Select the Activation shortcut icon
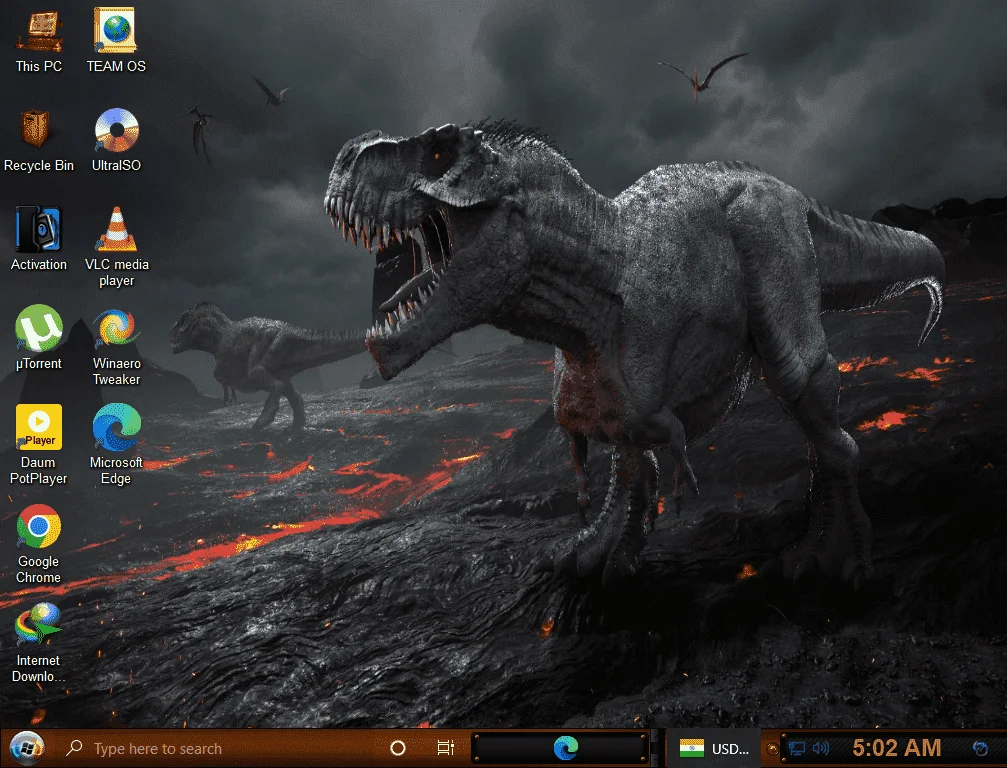This screenshot has height=768, width=1007. point(38,229)
